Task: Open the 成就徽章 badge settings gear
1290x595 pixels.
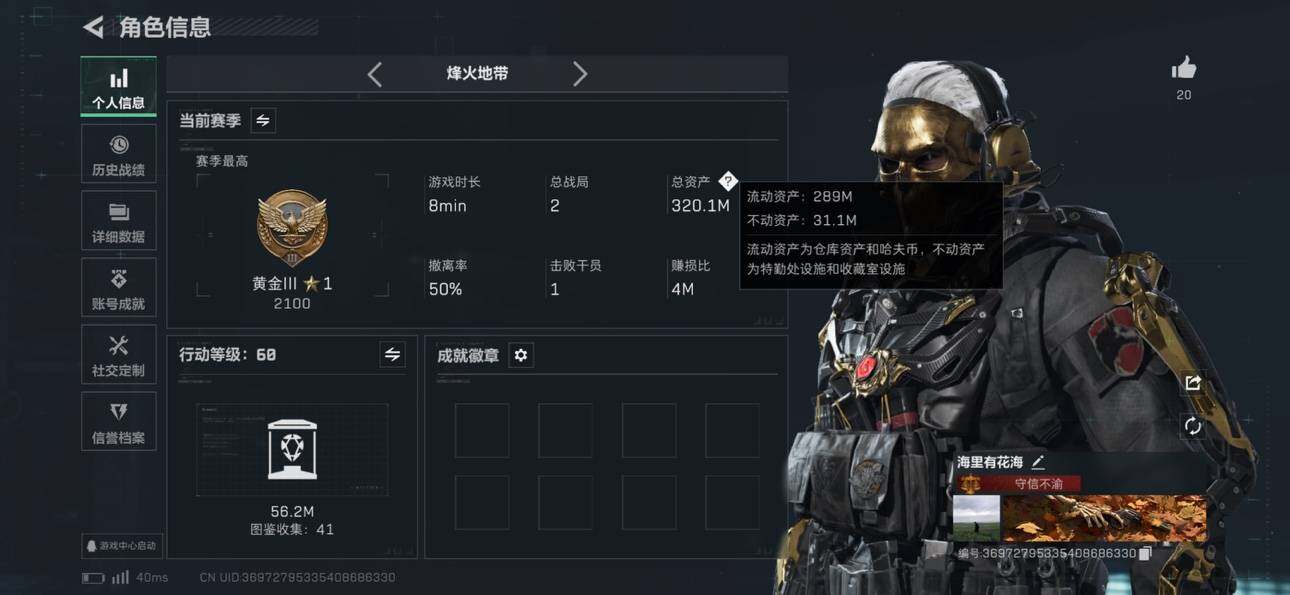Action: (x=521, y=355)
